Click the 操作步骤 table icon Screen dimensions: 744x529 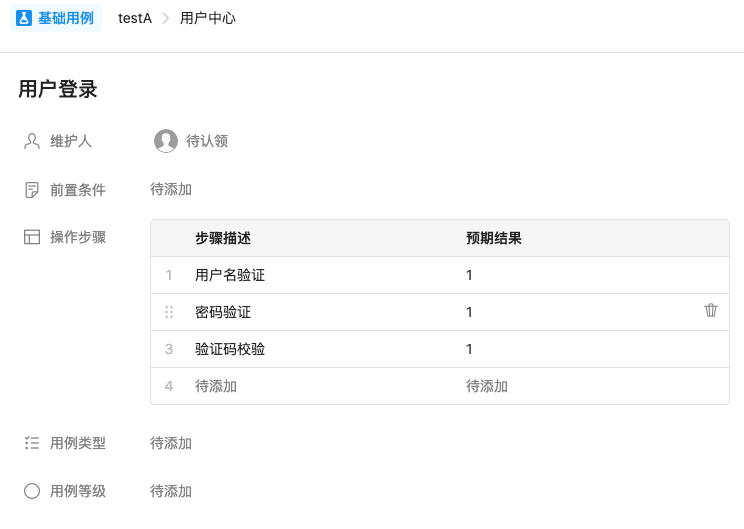click(x=32, y=237)
